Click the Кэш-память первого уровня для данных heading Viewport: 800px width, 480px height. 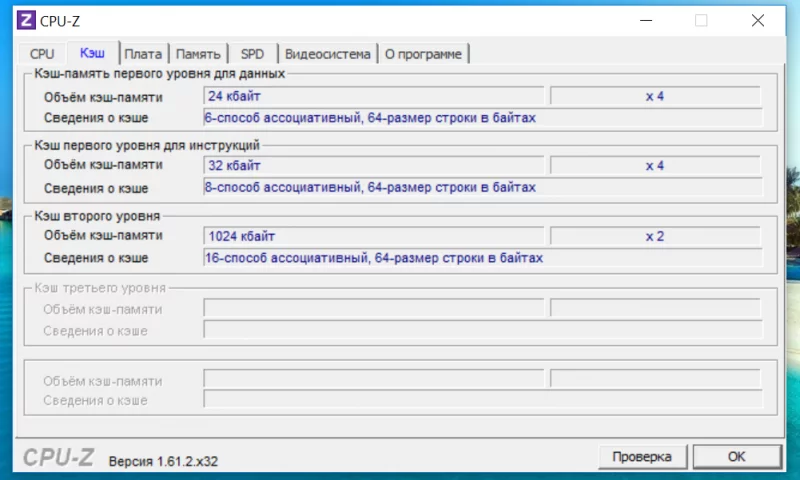(x=159, y=73)
